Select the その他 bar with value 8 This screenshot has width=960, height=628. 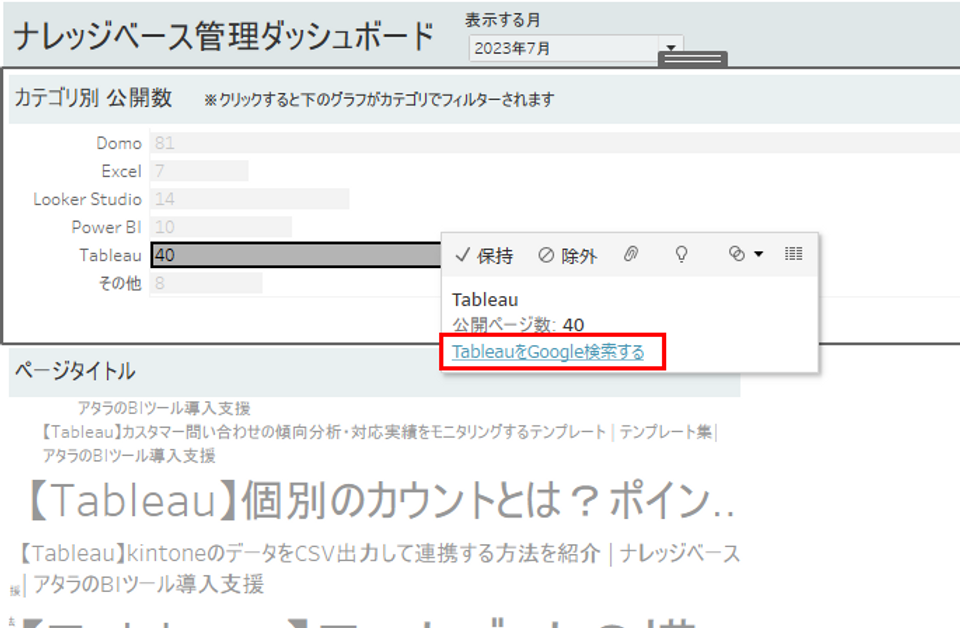point(206,283)
